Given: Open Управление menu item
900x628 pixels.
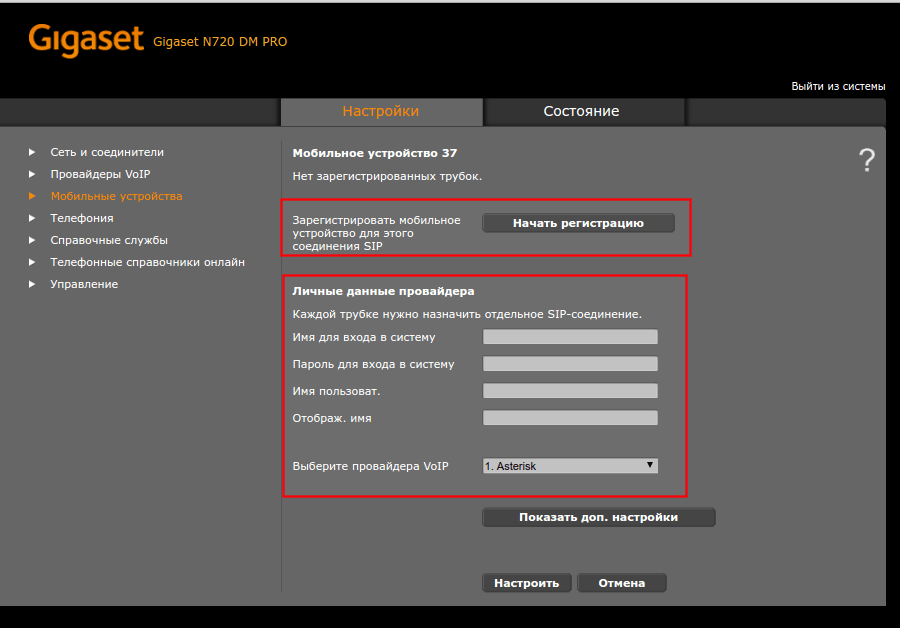Looking at the screenshot, I should click(x=84, y=284).
